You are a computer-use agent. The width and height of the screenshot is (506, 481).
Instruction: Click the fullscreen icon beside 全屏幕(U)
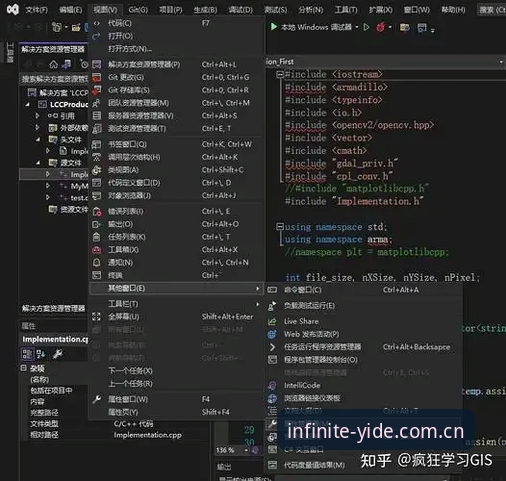96,316
